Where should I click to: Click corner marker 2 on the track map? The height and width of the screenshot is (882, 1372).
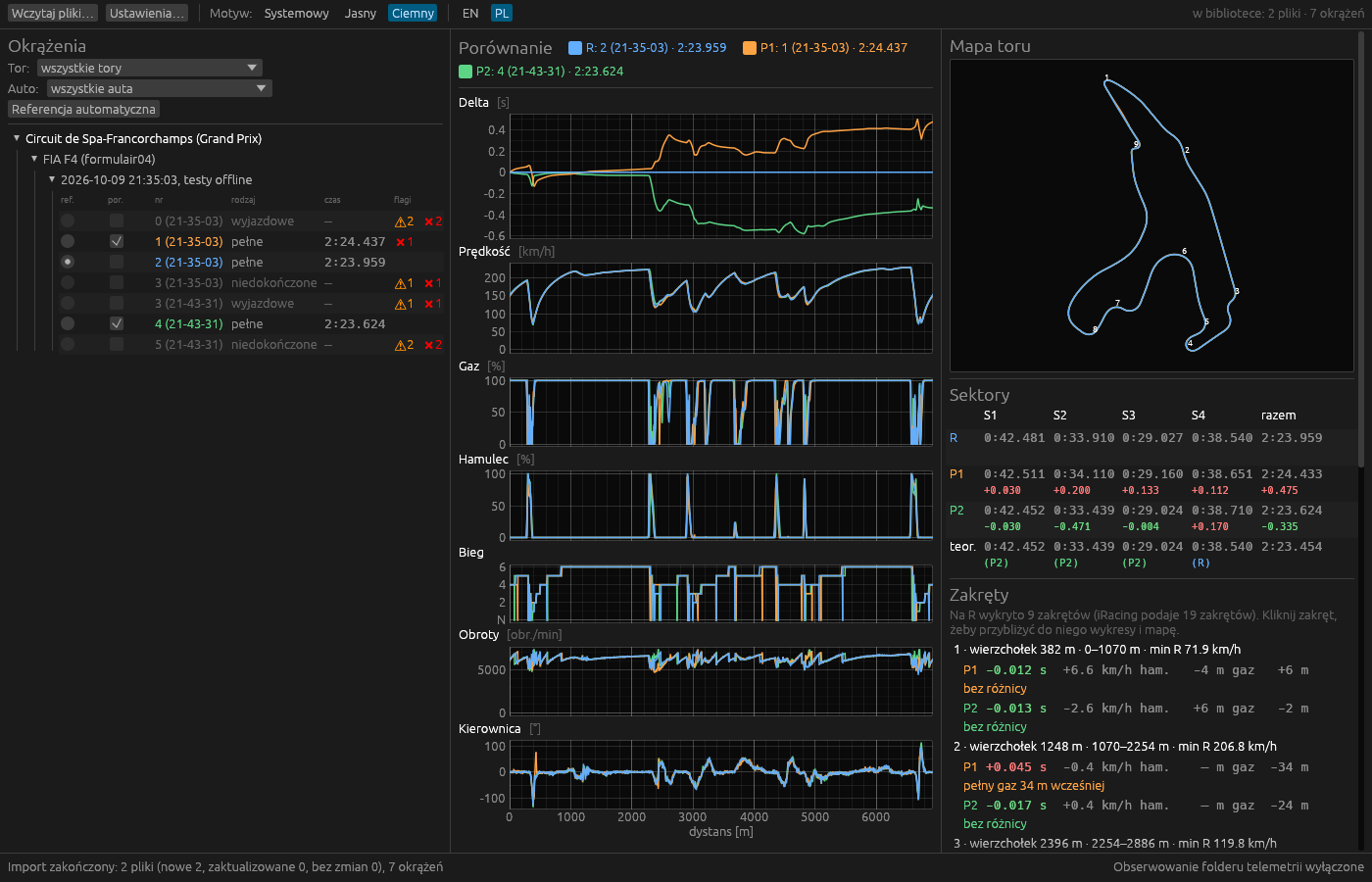click(1187, 150)
